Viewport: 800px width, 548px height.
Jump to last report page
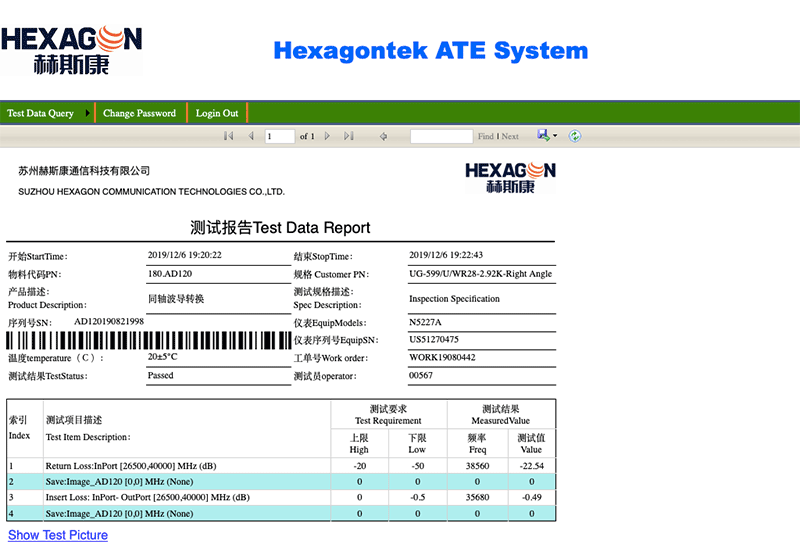point(349,136)
